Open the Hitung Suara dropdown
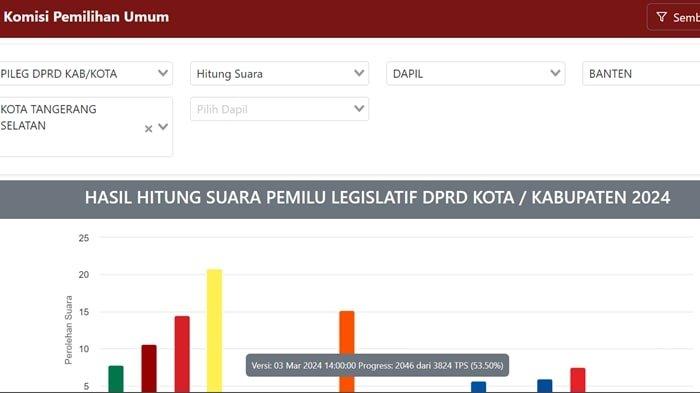The image size is (700, 393). pos(279,74)
